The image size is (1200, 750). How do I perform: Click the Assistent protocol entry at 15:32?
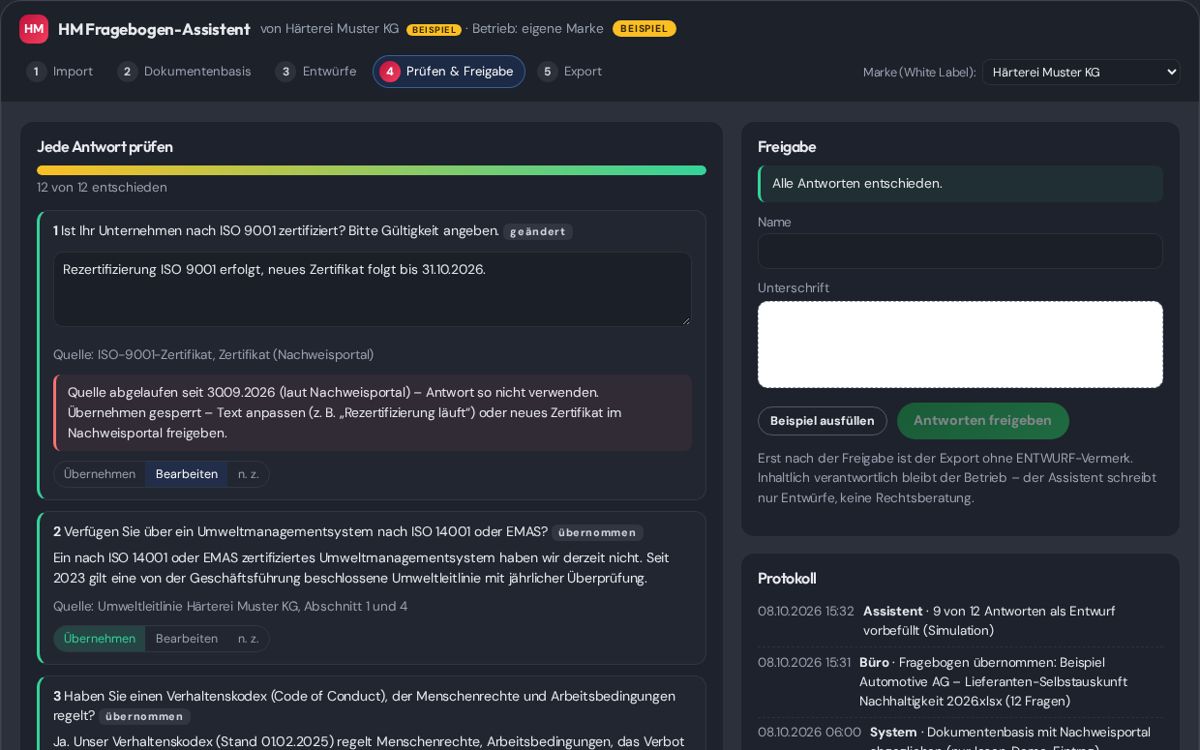point(960,621)
